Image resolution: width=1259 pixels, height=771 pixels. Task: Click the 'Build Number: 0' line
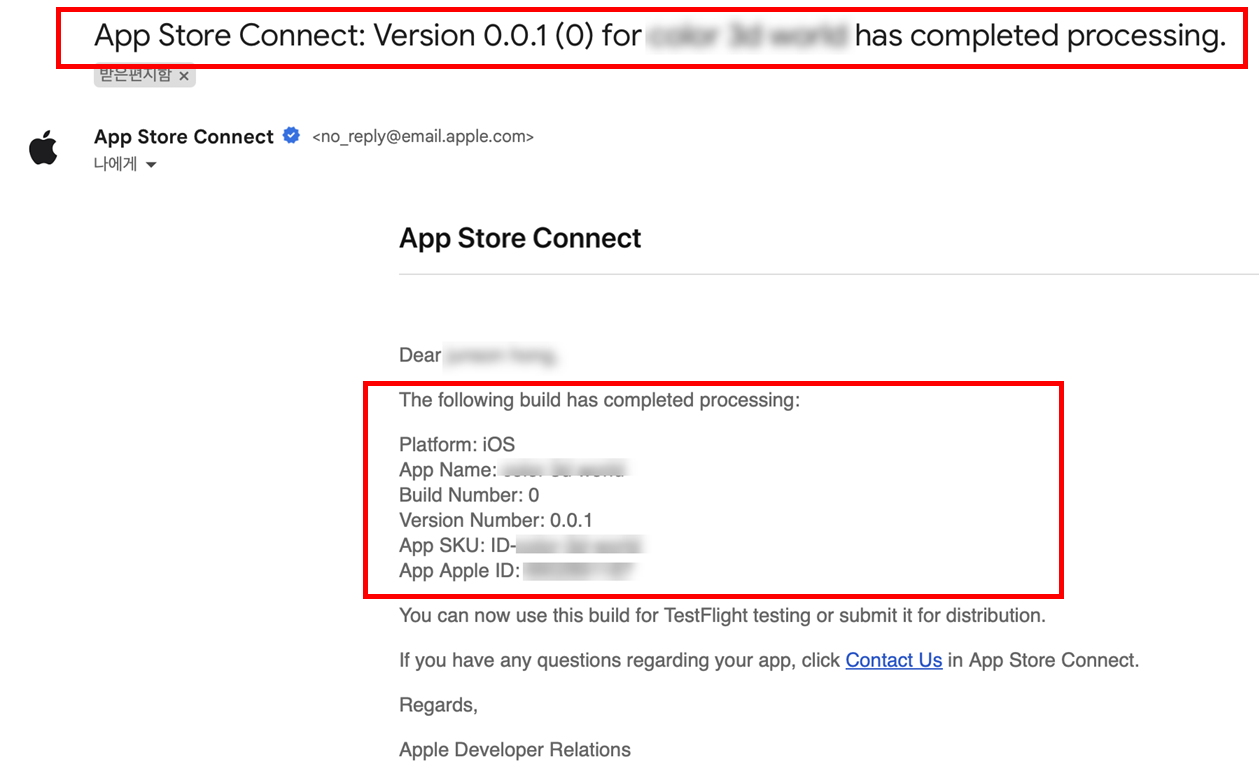pyautogui.click(x=469, y=495)
